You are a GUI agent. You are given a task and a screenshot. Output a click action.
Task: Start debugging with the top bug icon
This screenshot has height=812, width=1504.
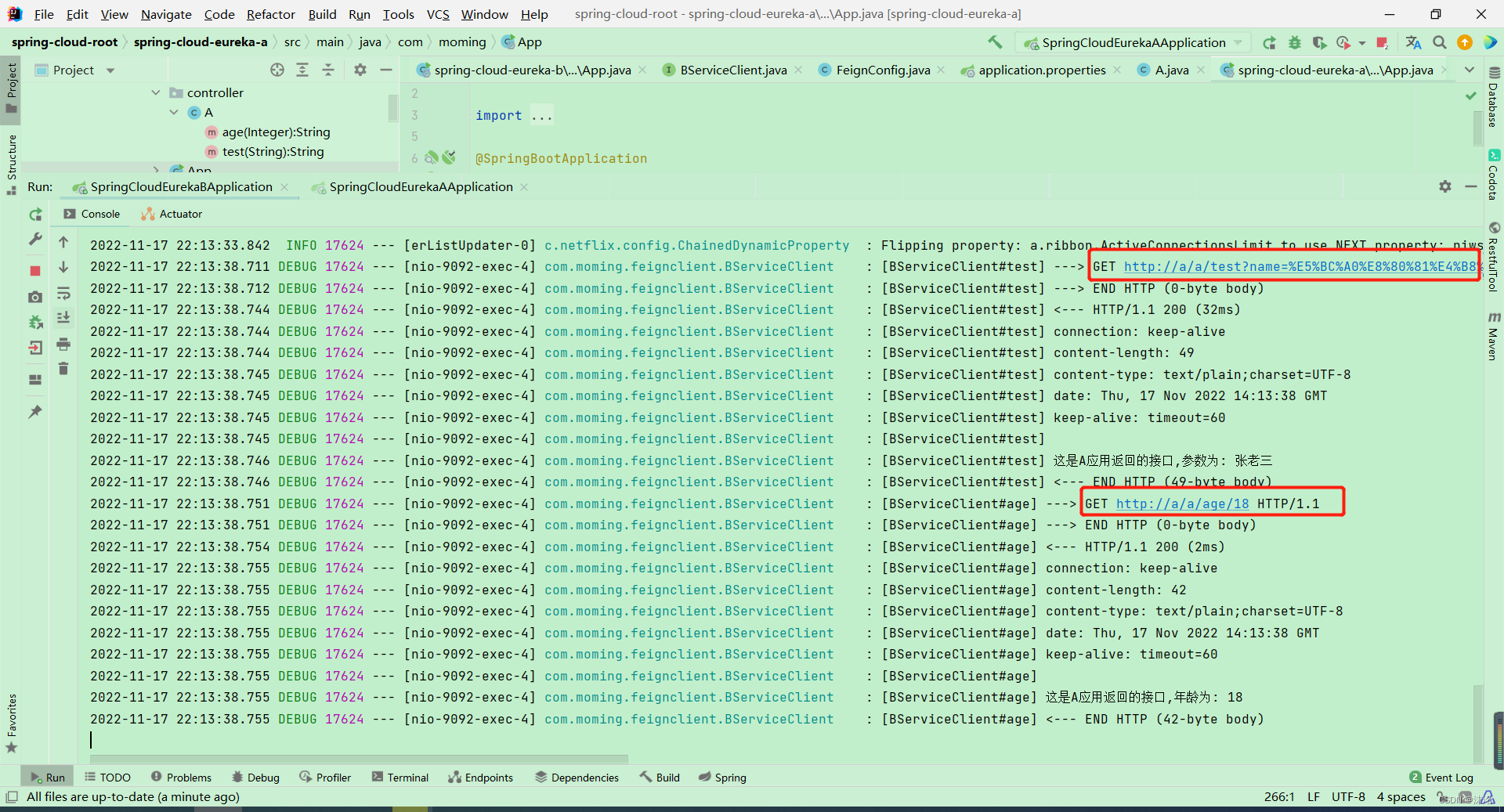click(1294, 42)
